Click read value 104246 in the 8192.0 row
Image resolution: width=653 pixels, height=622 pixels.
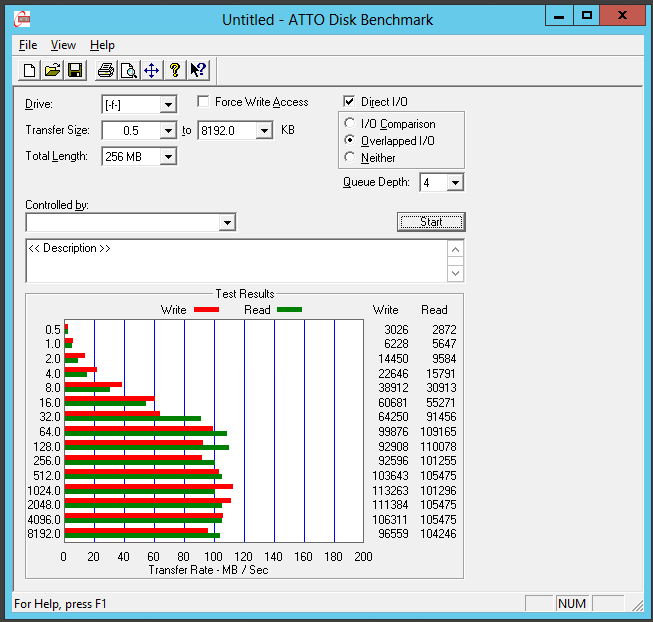[x=438, y=533]
